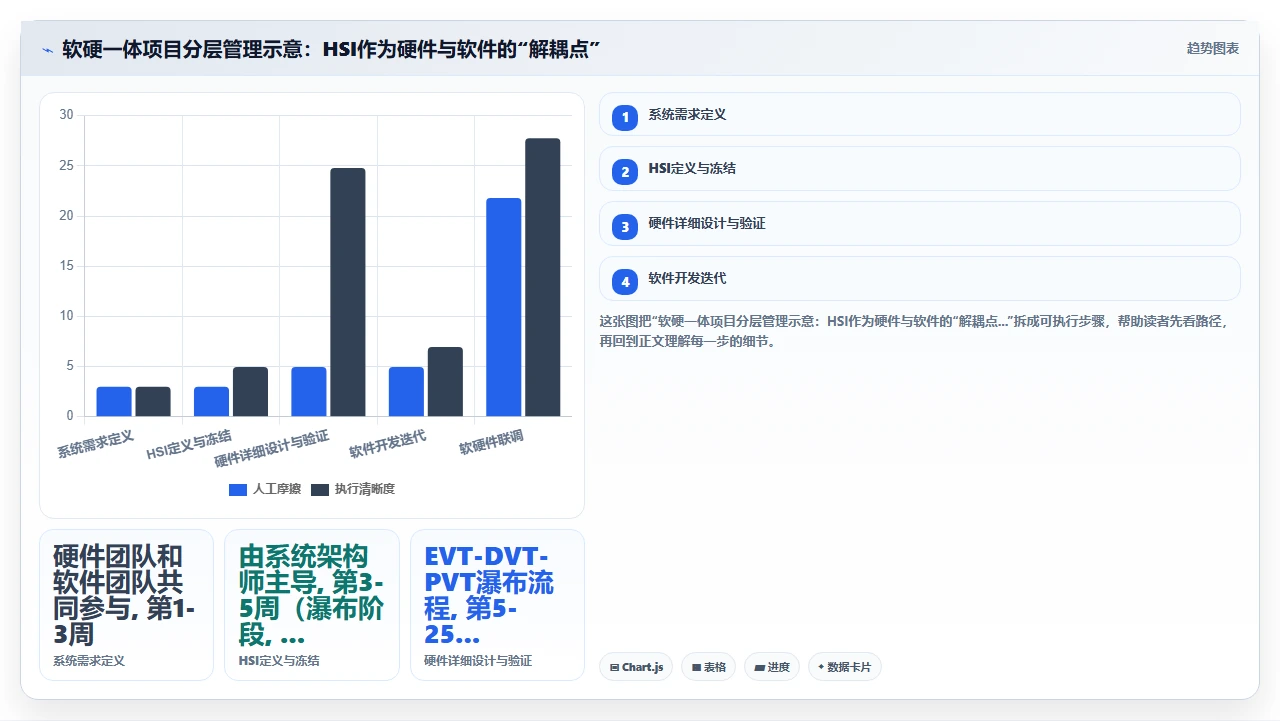Click the number 4 badge
1280x721 pixels.
coord(625,282)
